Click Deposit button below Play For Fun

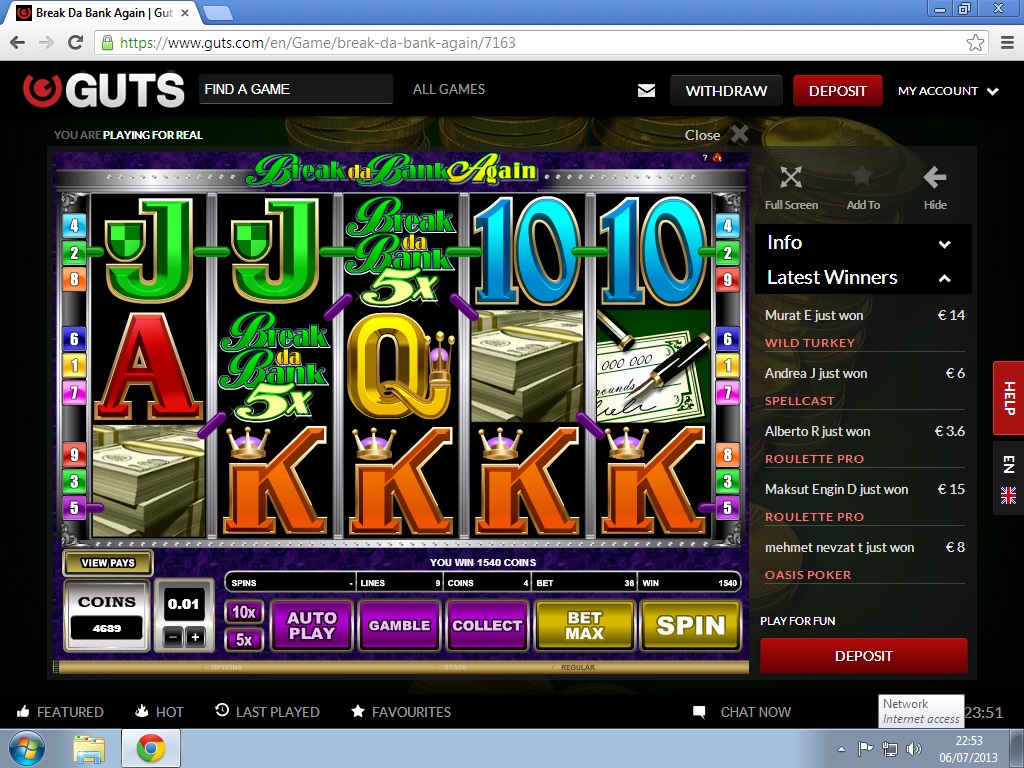pos(863,656)
